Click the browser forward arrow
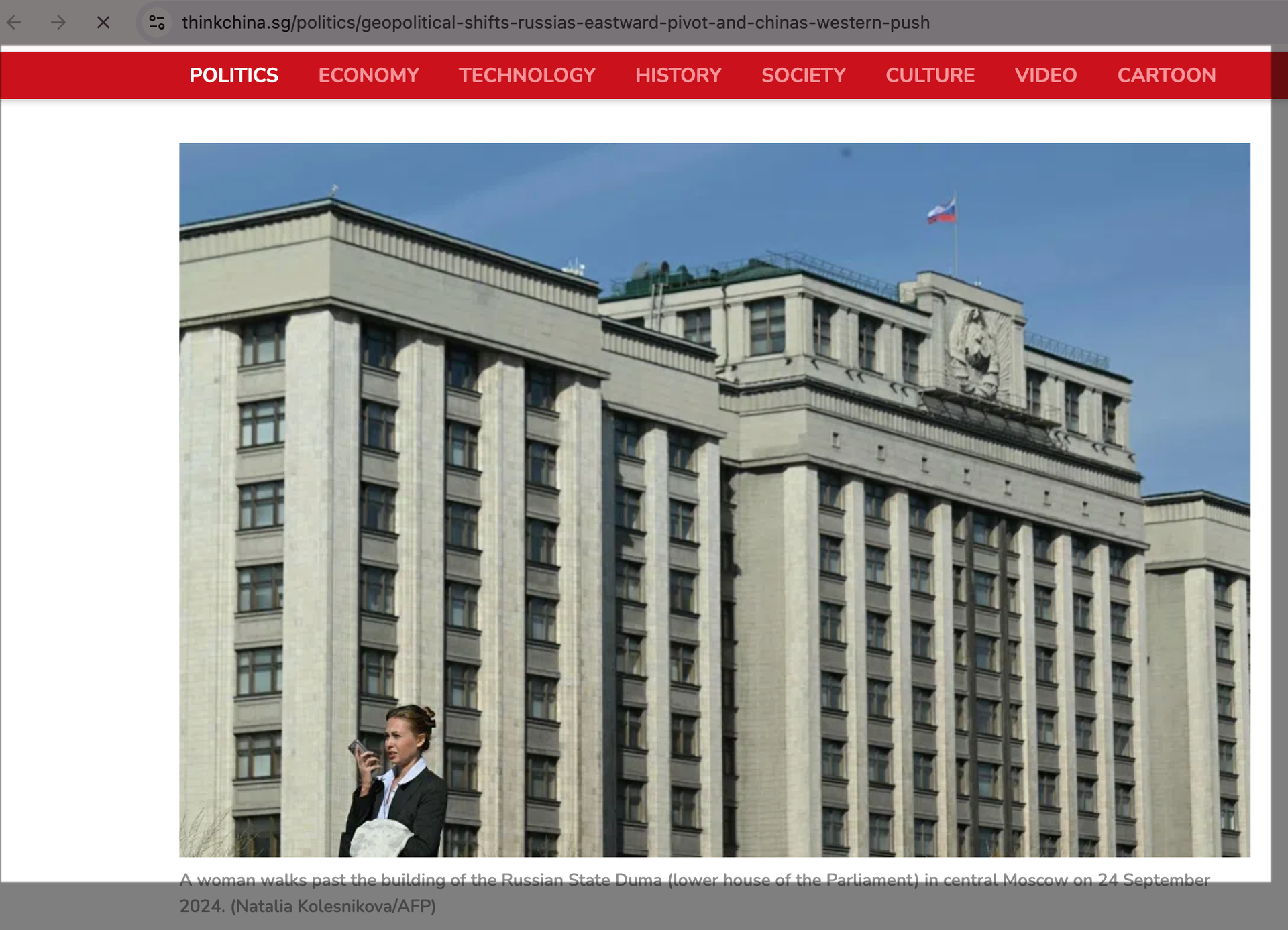The image size is (1288, 930). pos(58,23)
